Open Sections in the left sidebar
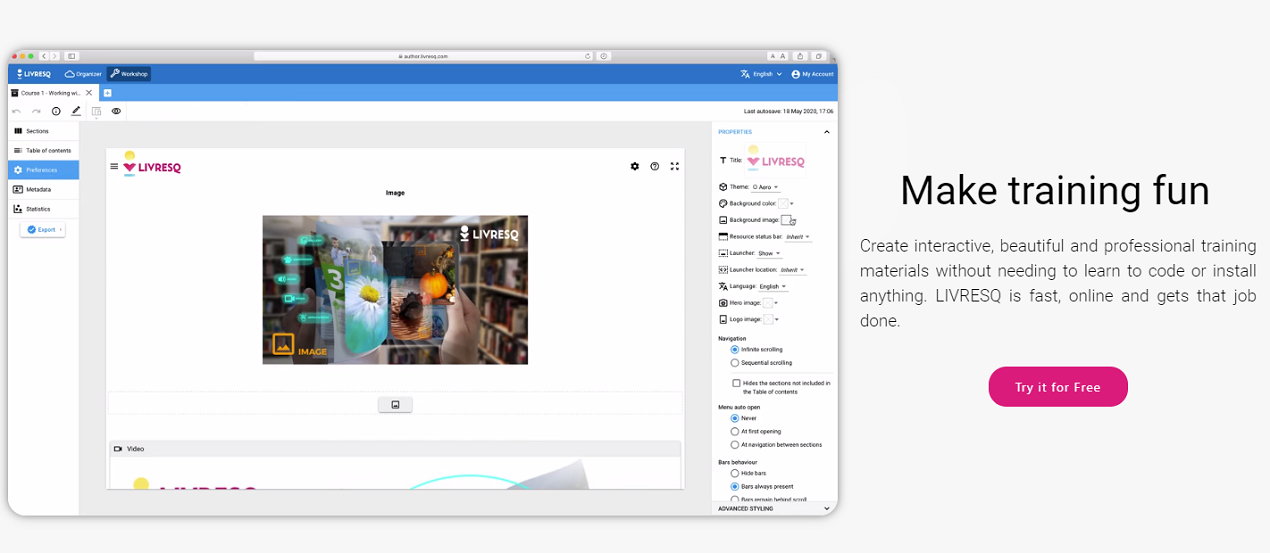Viewport: 1270px width, 553px height. pyautogui.click(x=43, y=131)
